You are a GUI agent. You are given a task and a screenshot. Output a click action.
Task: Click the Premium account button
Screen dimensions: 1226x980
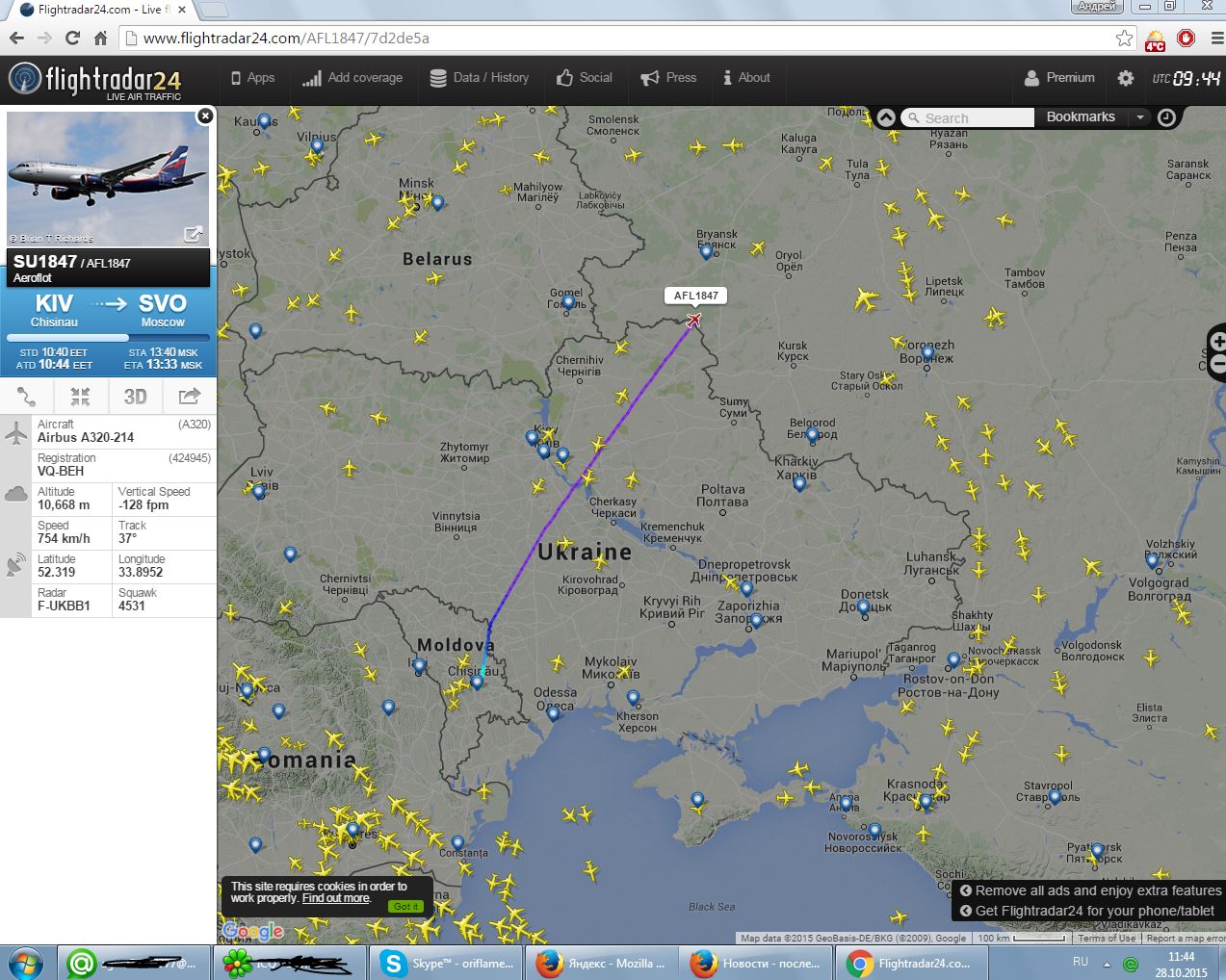(1059, 78)
